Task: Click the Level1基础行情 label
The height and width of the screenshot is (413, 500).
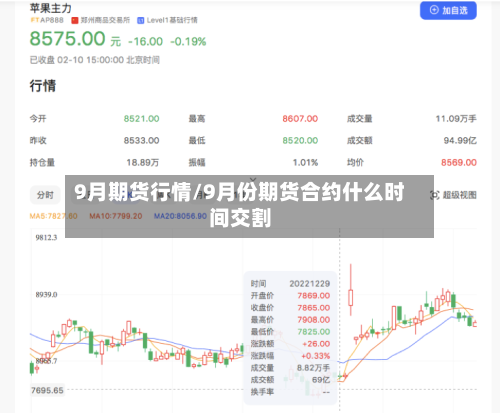Action: 172,20
